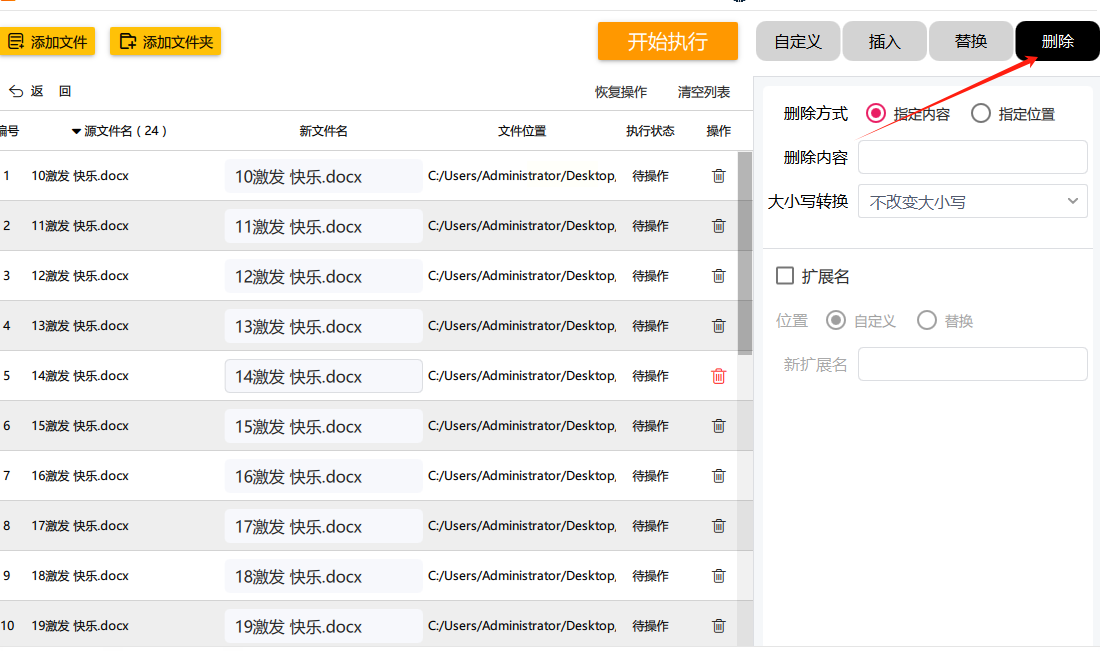
Task: Edit new filename field 14激发 快乐.docx
Action: (323, 376)
